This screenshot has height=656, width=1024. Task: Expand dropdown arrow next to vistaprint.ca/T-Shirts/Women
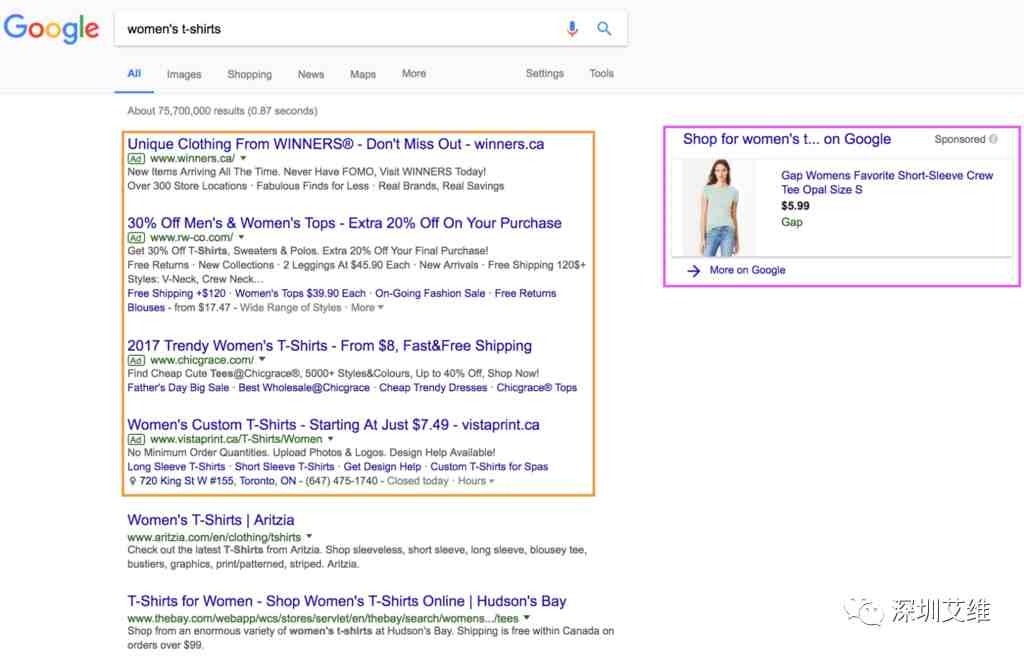330,438
